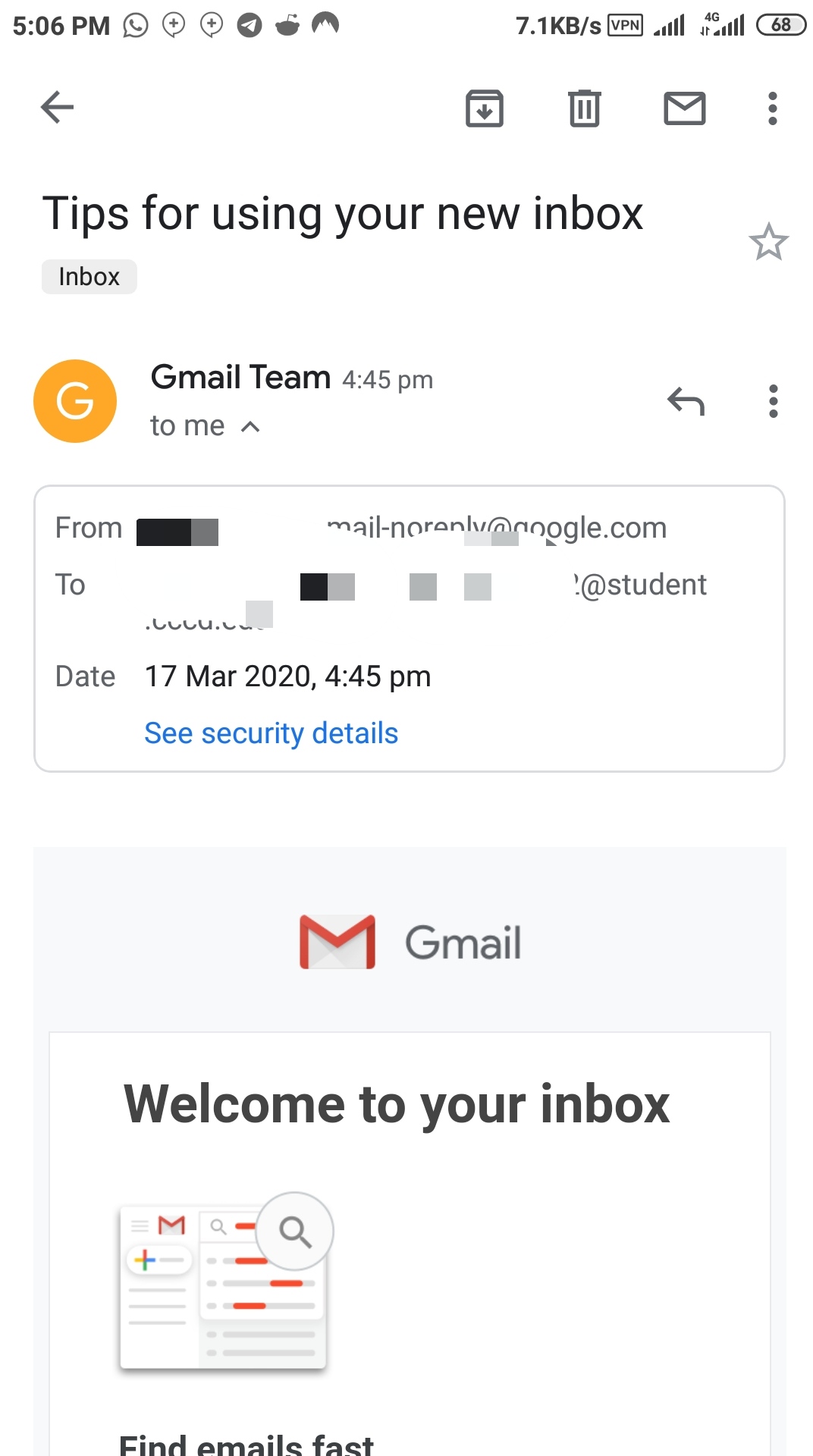Go back using the back arrow
This screenshot has width=813, height=1456.
click(57, 107)
